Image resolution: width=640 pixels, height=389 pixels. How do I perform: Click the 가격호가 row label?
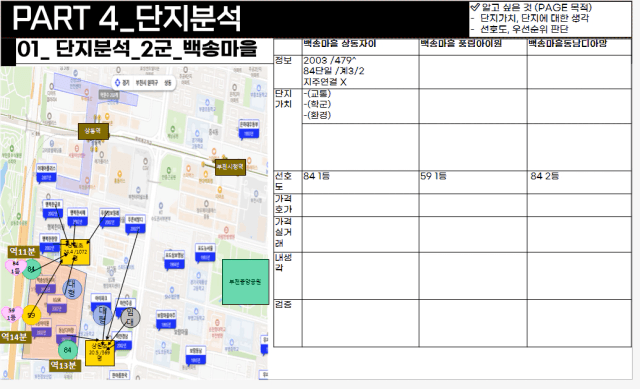pyautogui.click(x=283, y=204)
